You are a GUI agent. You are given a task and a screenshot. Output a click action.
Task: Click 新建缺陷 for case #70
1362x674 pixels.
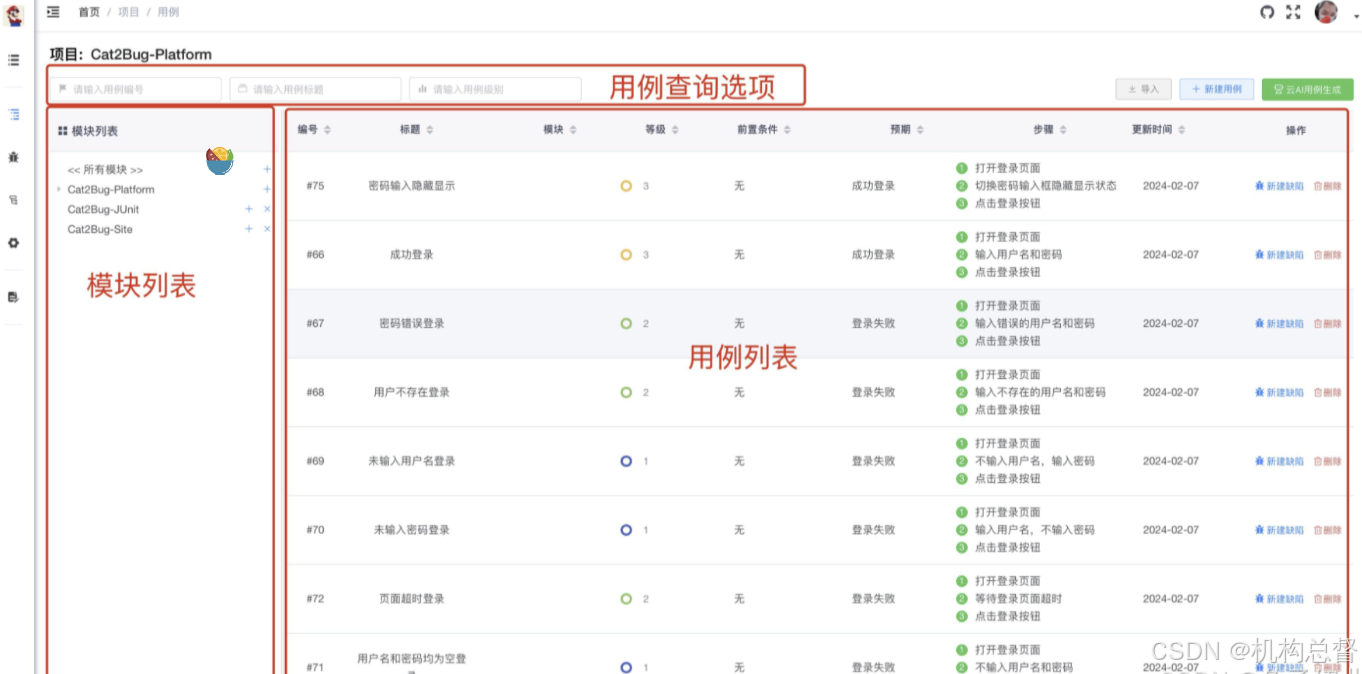pyautogui.click(x=1279, y=530)
